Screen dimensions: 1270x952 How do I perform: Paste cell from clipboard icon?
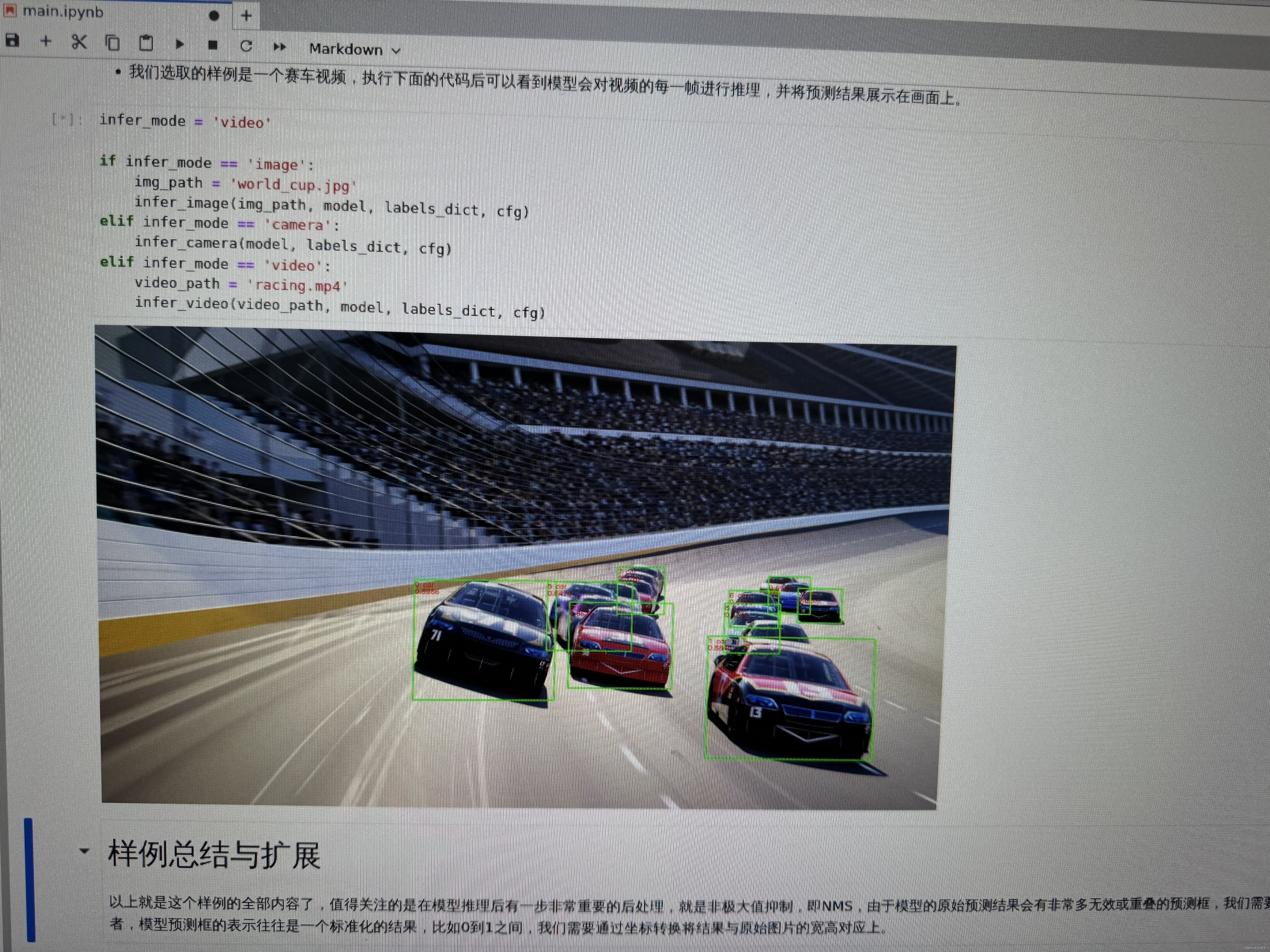coord(146,43)
